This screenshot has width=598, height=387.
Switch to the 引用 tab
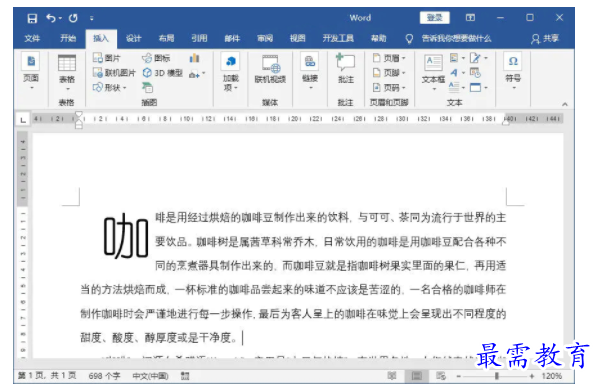(x=199, y=38)
